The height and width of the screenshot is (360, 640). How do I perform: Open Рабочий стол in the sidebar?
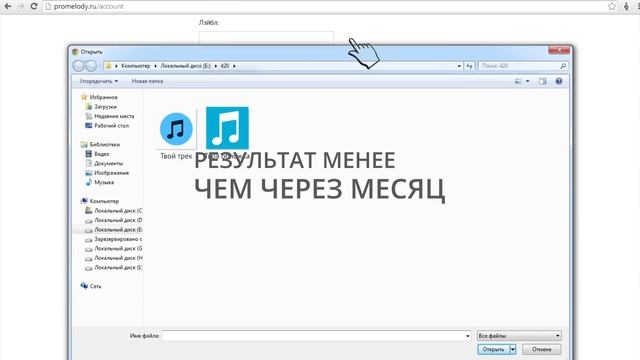point(111,126)
